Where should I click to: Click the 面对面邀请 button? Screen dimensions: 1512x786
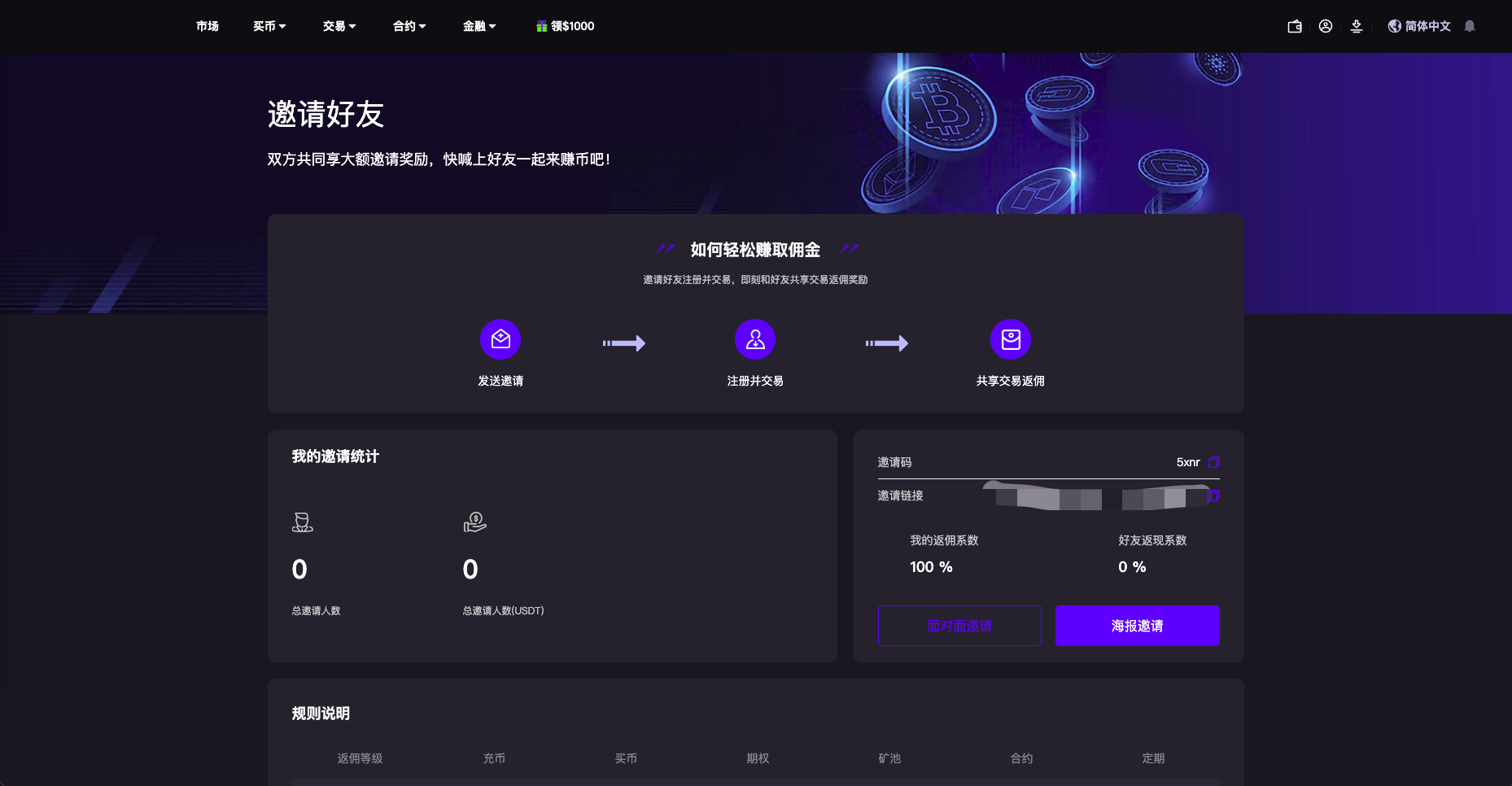[x=959, y=626]
